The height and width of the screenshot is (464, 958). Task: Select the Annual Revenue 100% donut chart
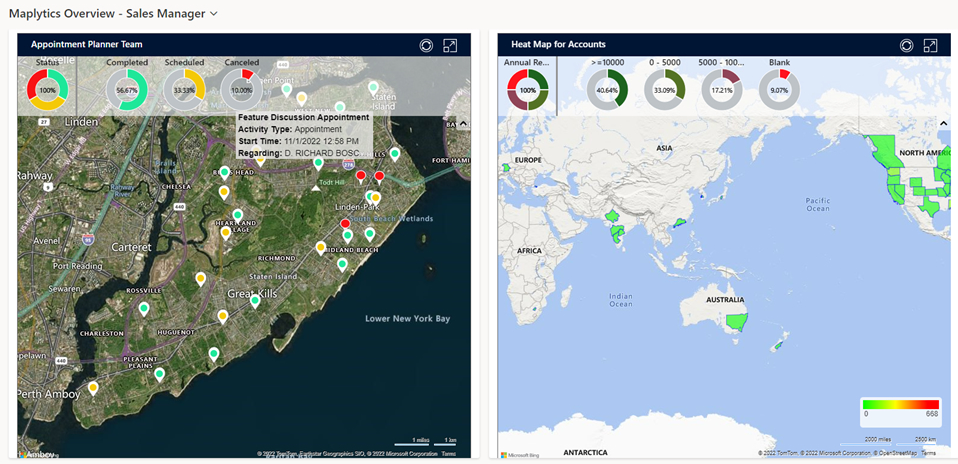point(528,89)
